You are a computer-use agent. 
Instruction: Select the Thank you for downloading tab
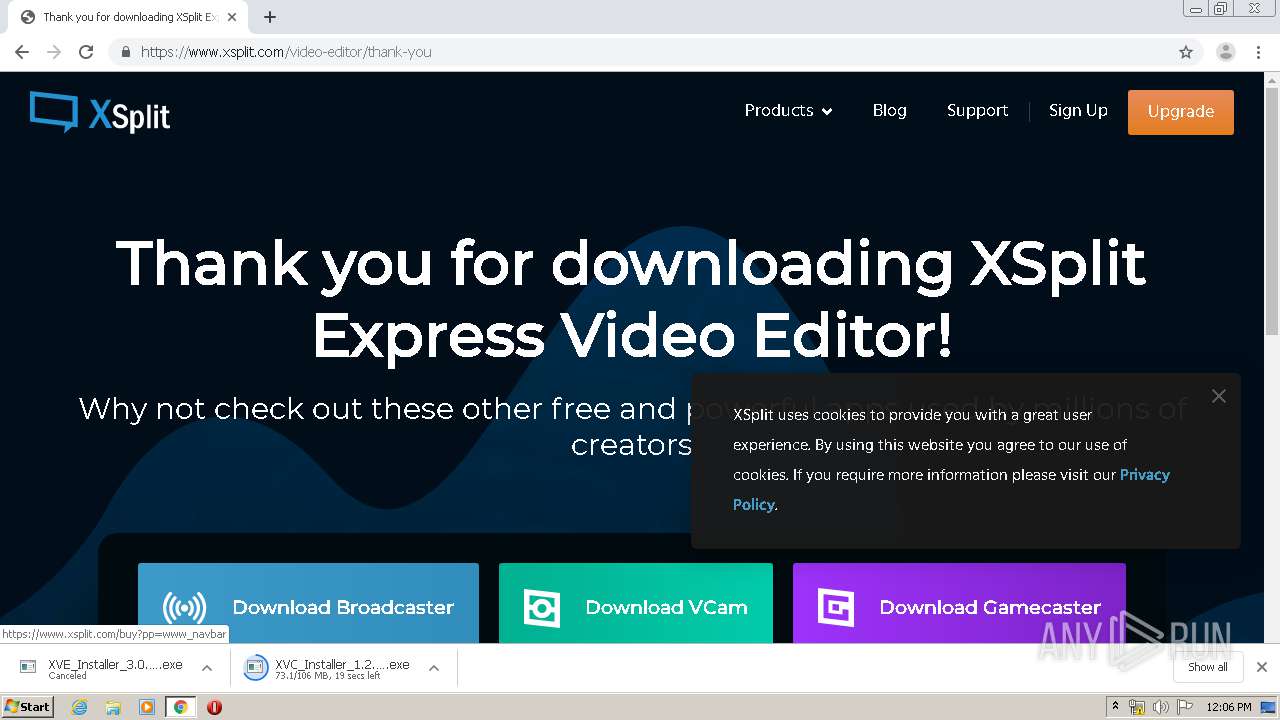point(129,17)
